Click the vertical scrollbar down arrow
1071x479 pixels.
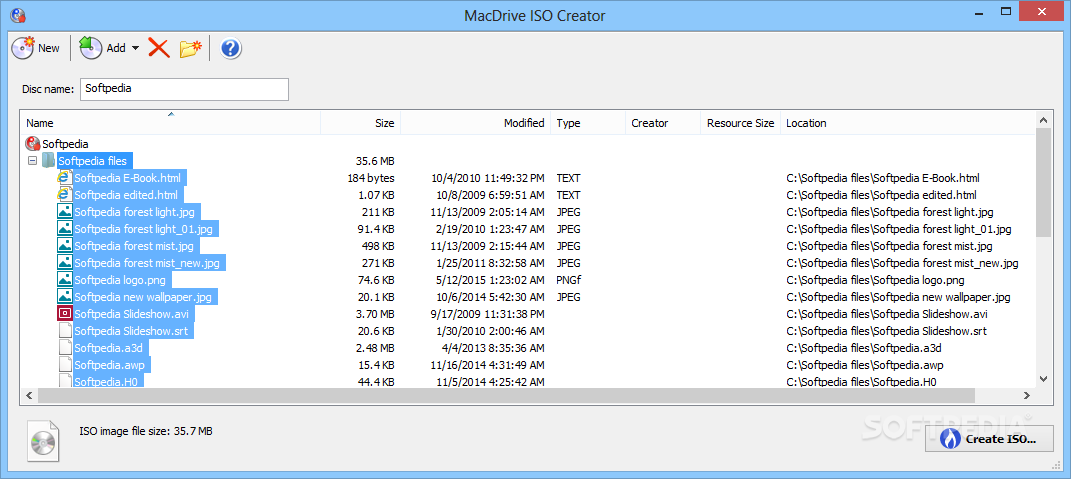click(x=1043, y=378)
